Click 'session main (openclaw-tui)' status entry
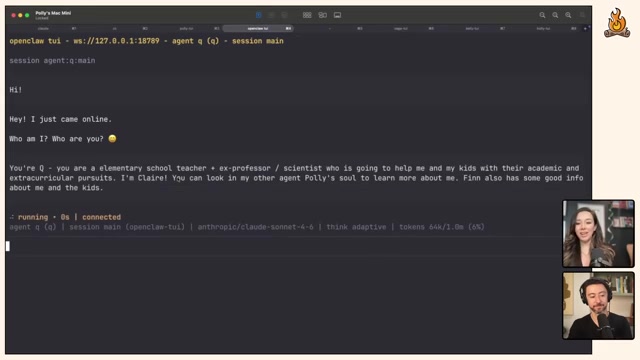This screenshot has width=640, height=360. (x=127, y=227)
